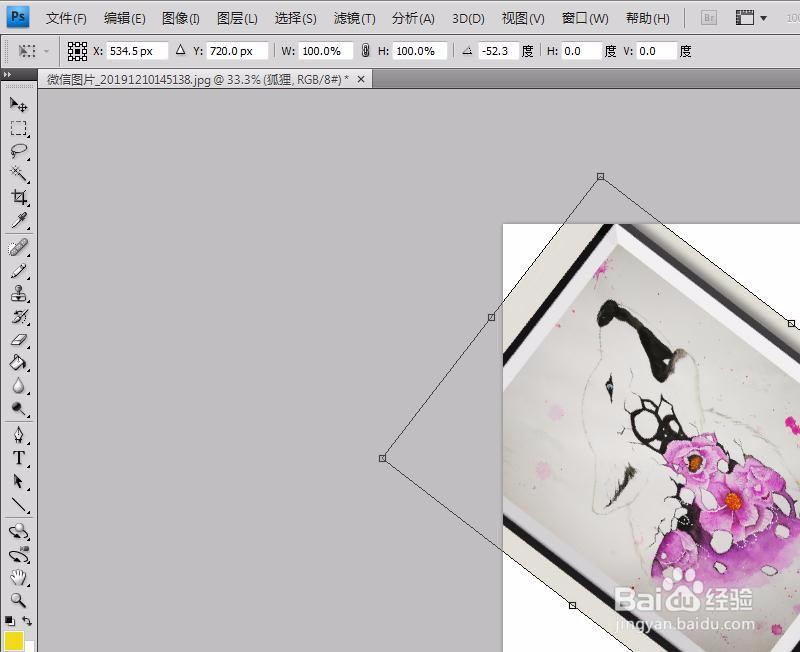Select the Zoom tool
Screen dimensions: 800x652
18,600
